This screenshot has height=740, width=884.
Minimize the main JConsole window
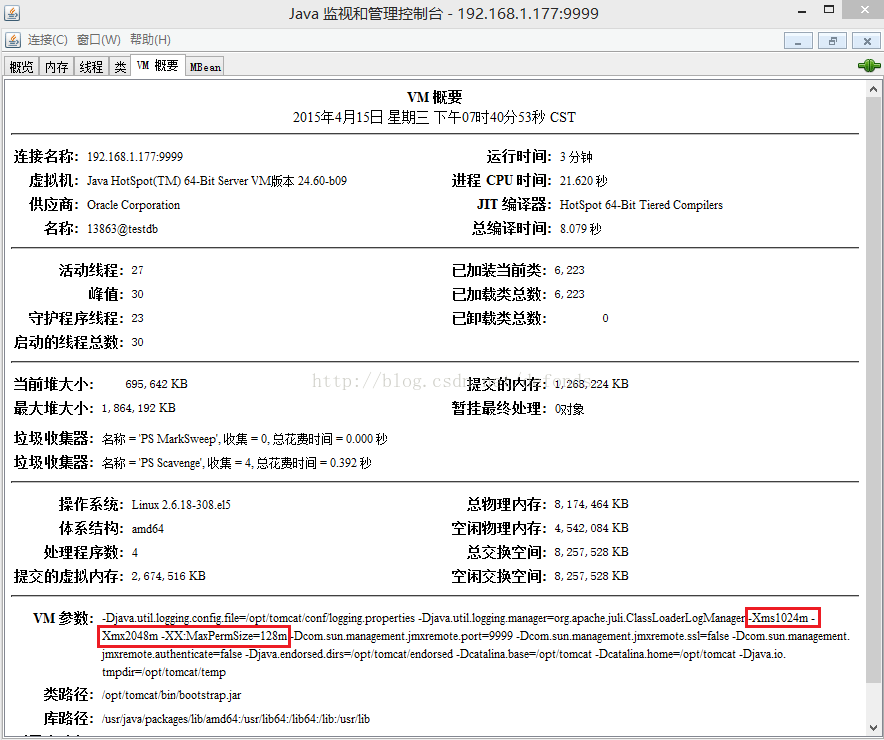pyautogui.click(x=802, y=11)
